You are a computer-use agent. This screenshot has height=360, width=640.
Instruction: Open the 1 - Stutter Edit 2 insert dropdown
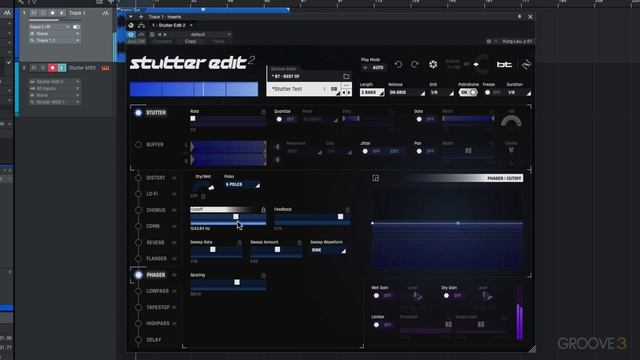(x=171, y=25)
